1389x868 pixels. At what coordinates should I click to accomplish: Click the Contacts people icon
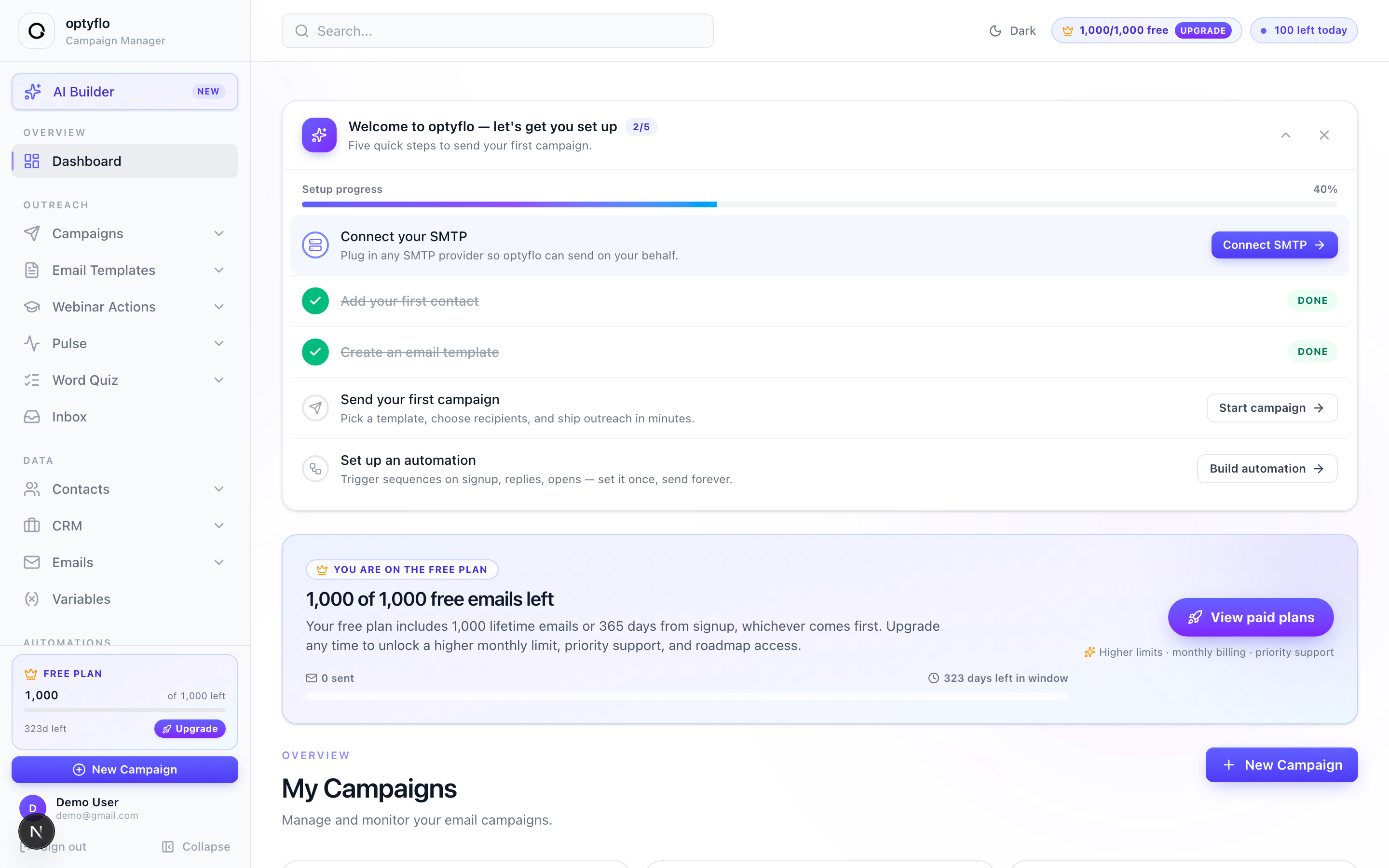click(x=32, y=489)
